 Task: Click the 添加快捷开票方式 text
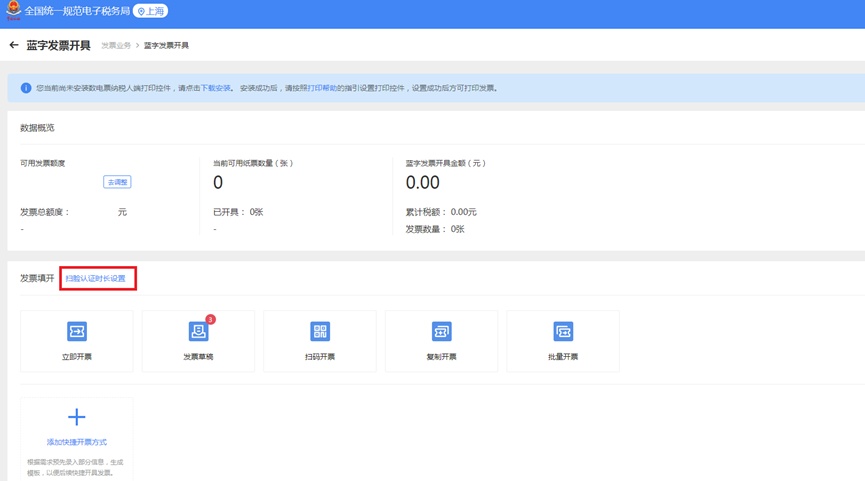coord(77,442)
